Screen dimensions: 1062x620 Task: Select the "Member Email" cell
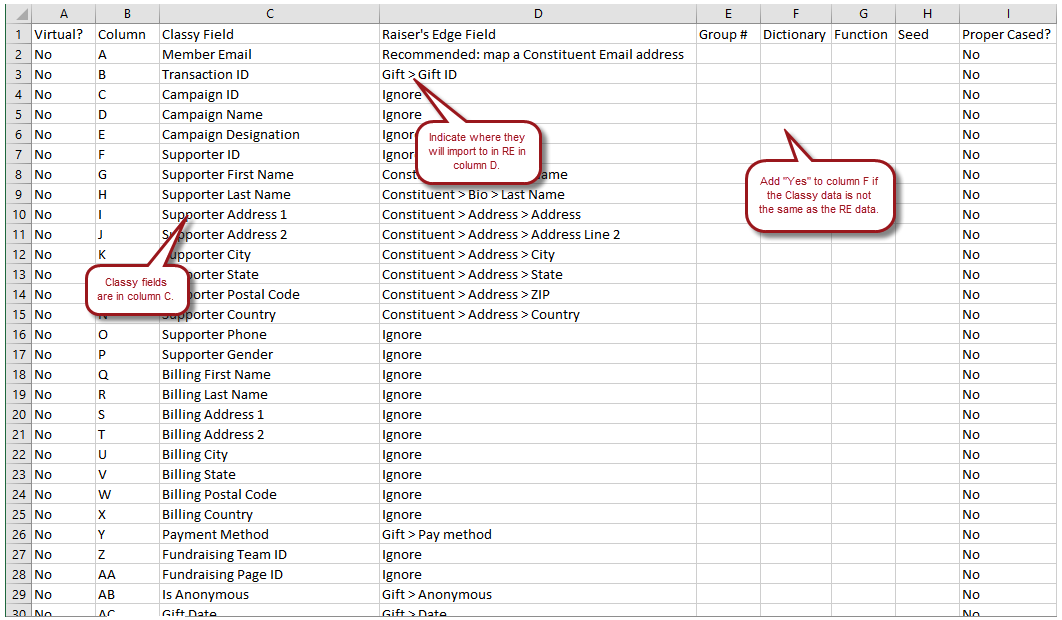point(270,55)
